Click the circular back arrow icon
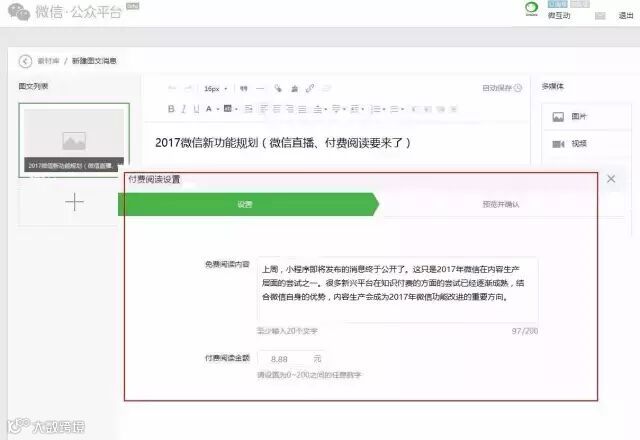The height and width of the screenshot is (440, 640). [25, 61]
